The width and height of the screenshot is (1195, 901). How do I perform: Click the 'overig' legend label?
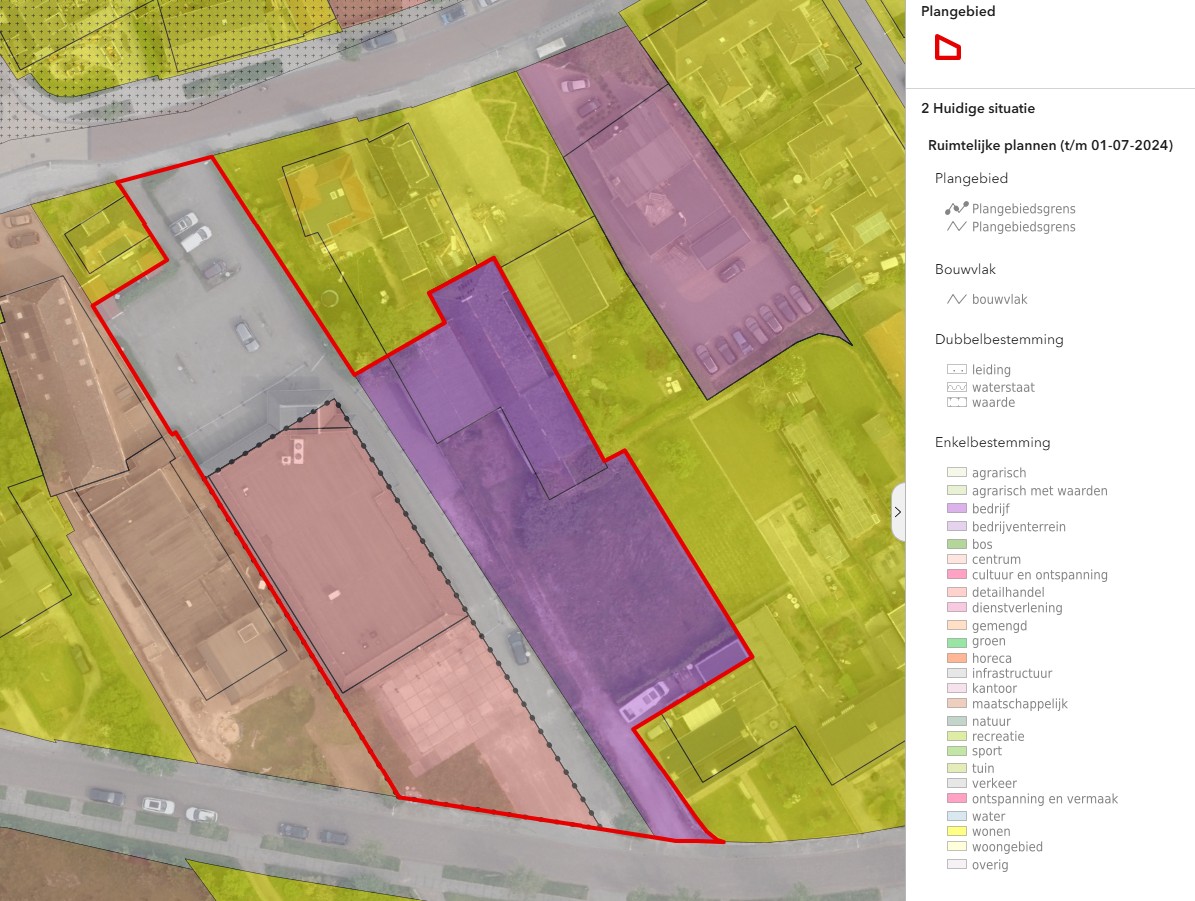(x=990, y=864)
